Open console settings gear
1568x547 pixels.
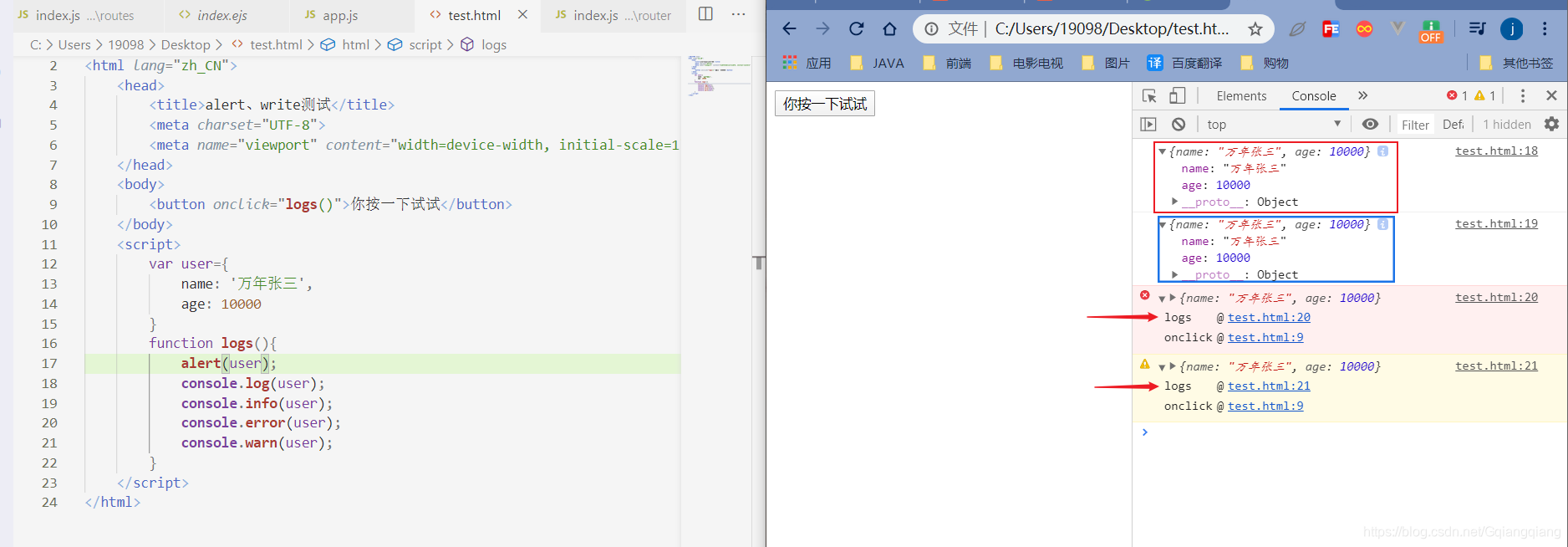click(1552, 124)
